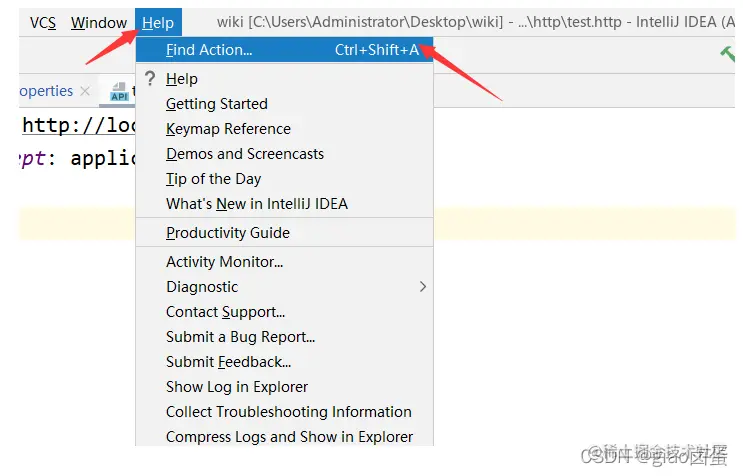Click the question mark Help icon

[x=150, y=79]
